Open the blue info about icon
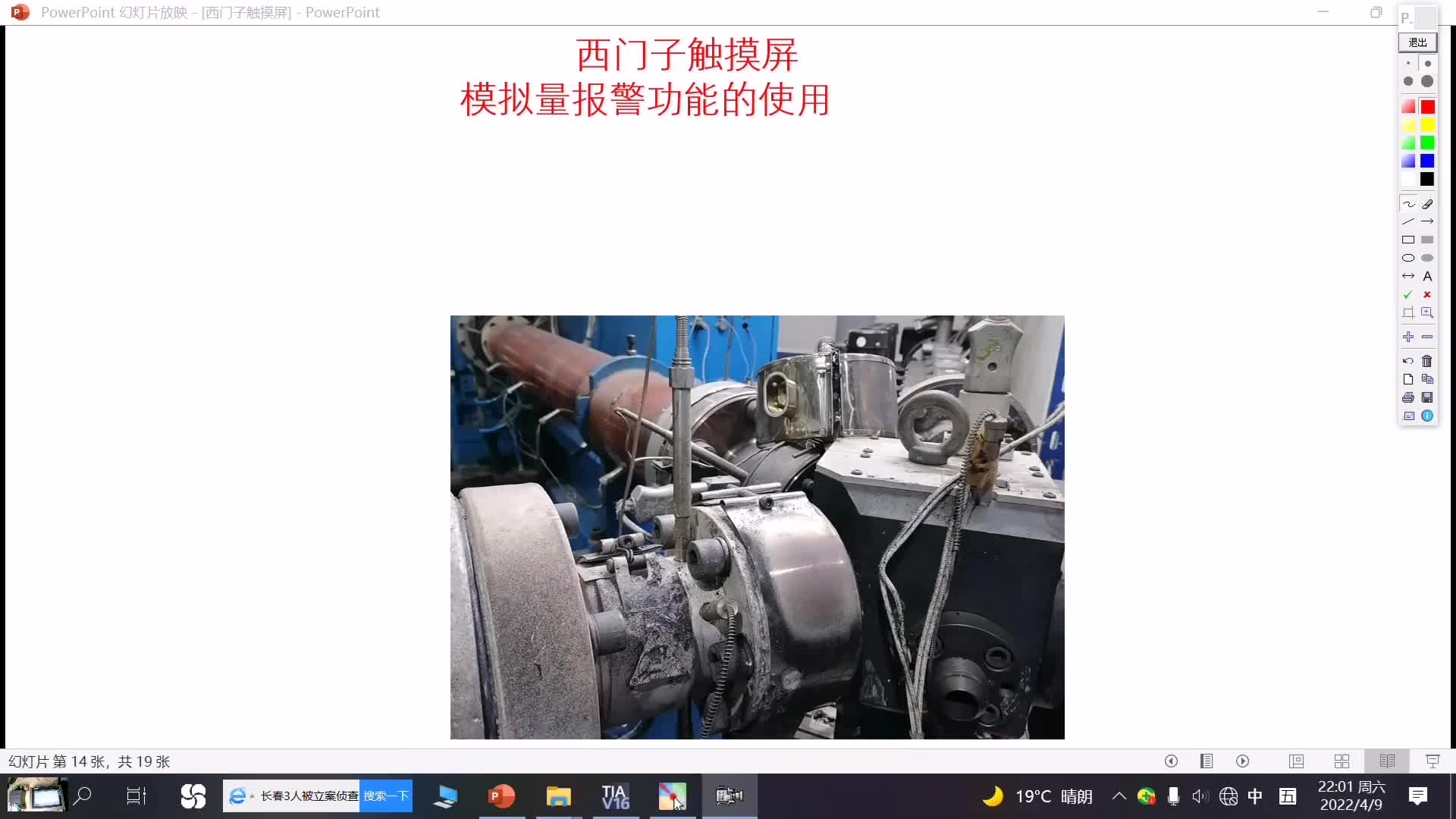 pos(1427,416)
